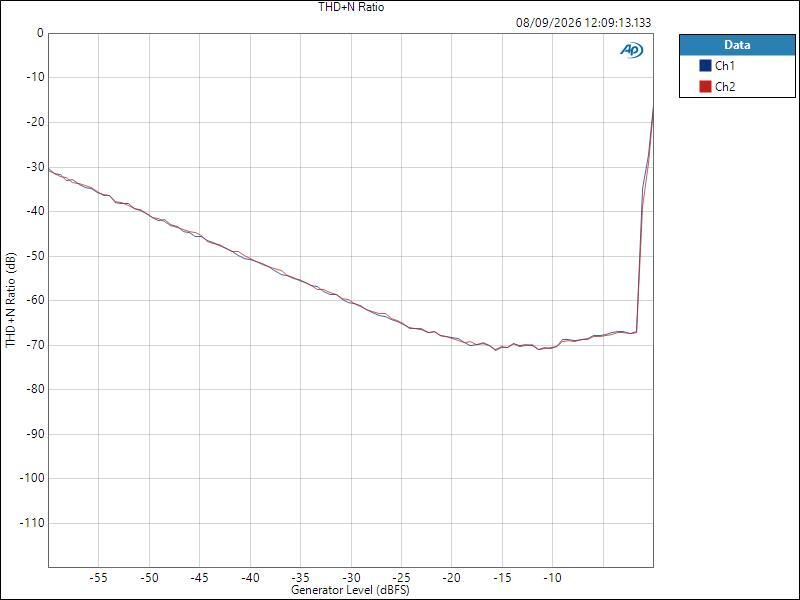The height and width of the screenshot is (600, 800).
Task: Select the Ch1 legend label
Action: click(725, 66)
